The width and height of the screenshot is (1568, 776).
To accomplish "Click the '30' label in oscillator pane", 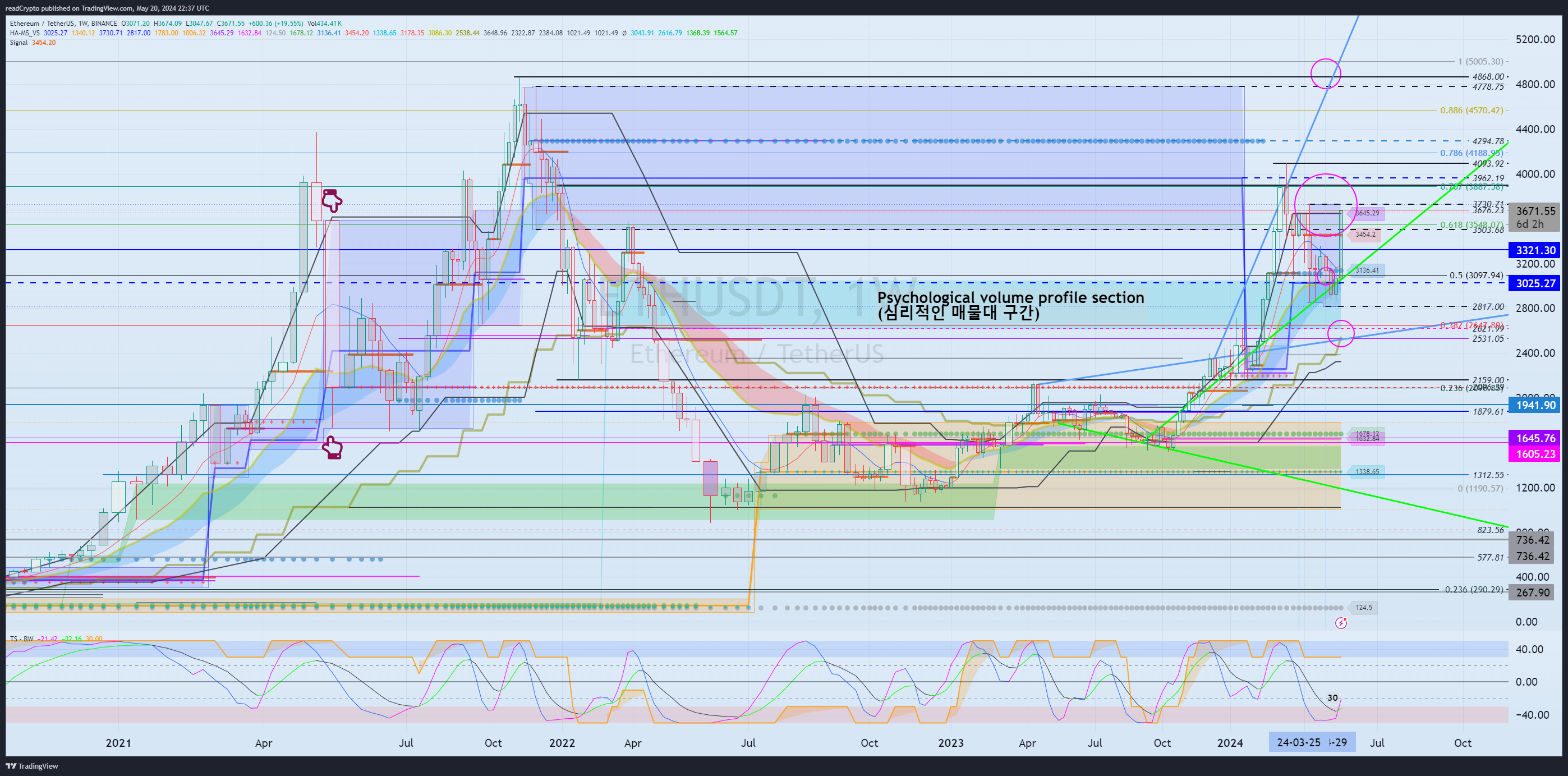I will [x=1332, y=698].
